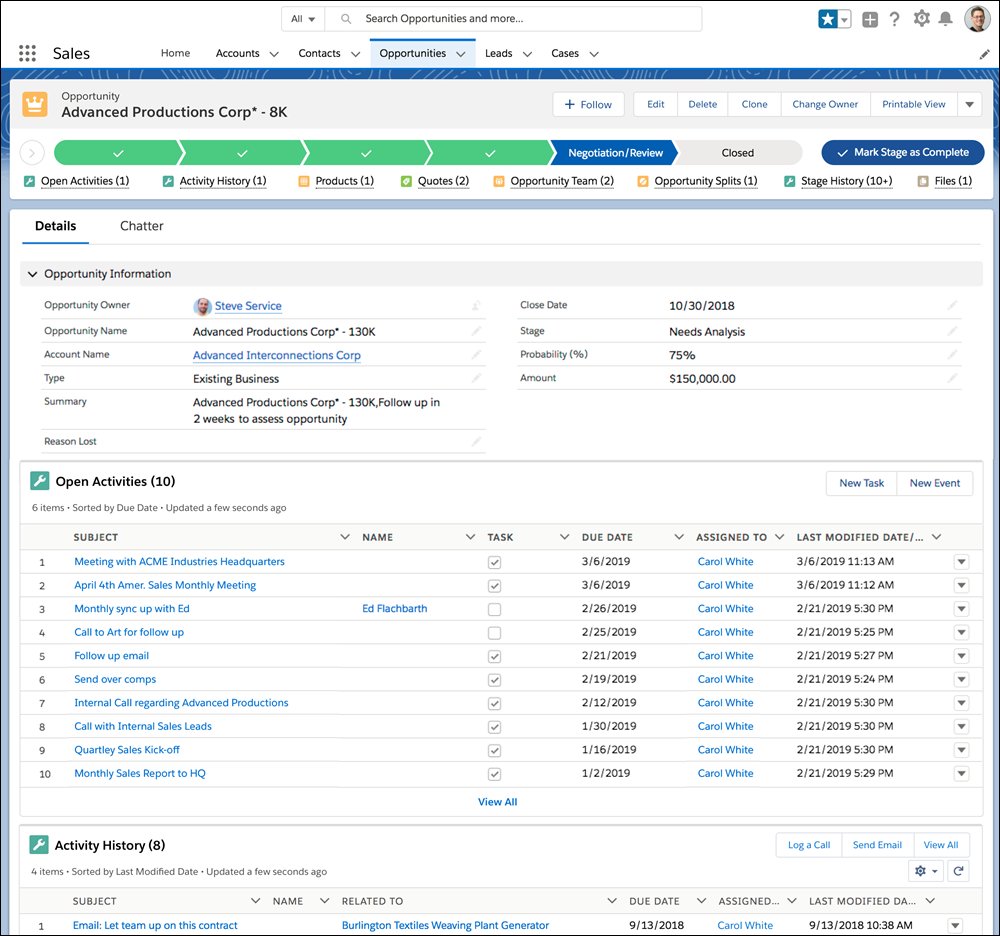
Task: Open the Opportunities tab
Action: click(x=413, y=53)
